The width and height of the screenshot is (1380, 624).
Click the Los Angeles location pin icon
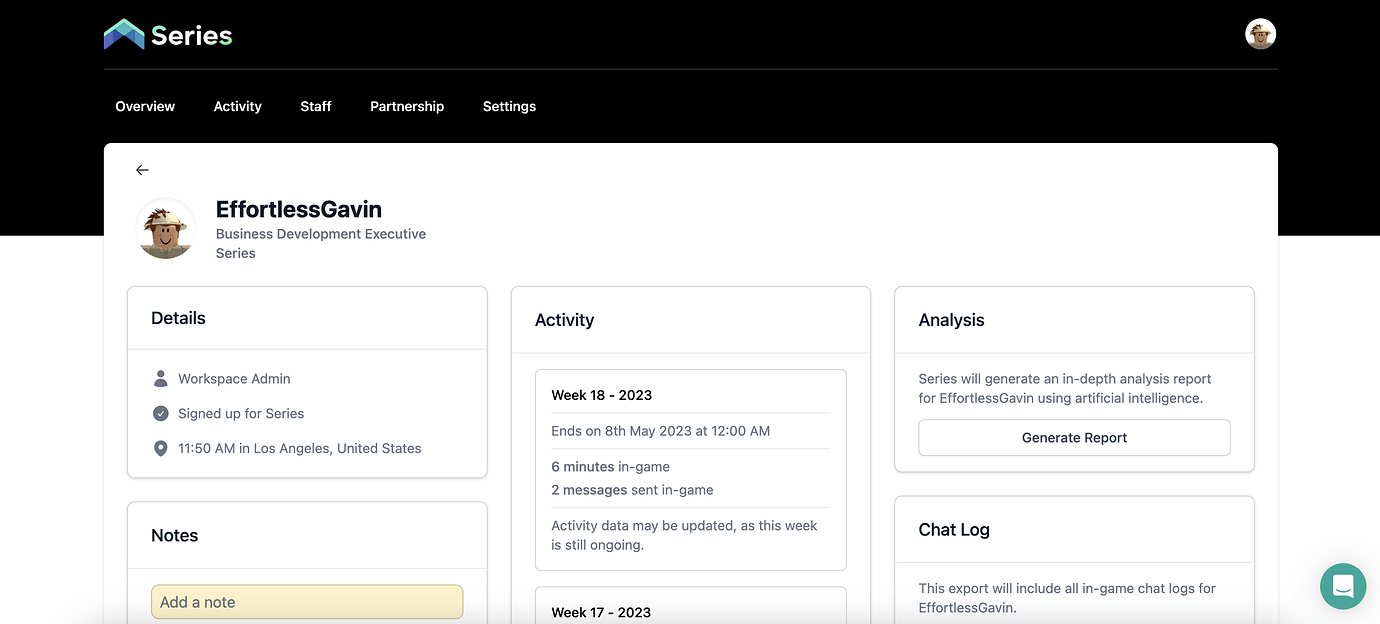point(160,447)
